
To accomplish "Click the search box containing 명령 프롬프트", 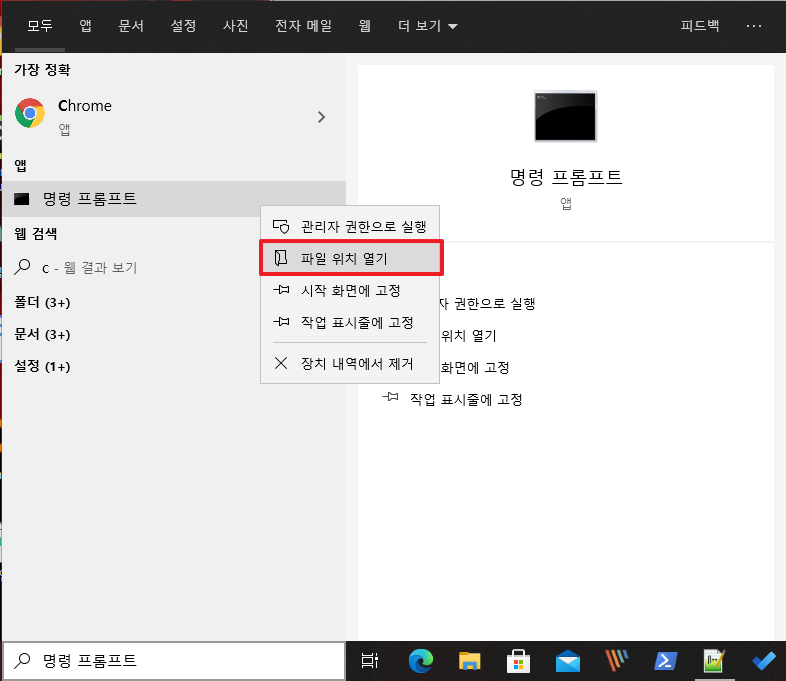I will coord(173,661).
